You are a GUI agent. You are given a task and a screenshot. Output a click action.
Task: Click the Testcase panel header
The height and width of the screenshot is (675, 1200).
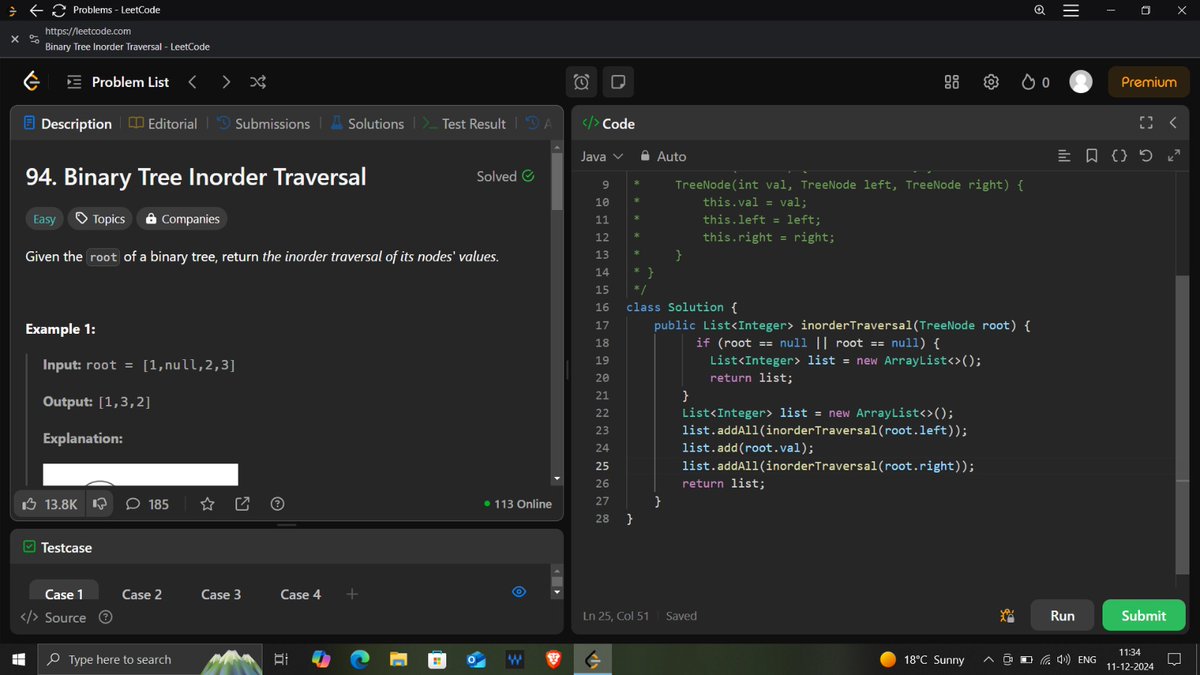[x=57, y=548]
